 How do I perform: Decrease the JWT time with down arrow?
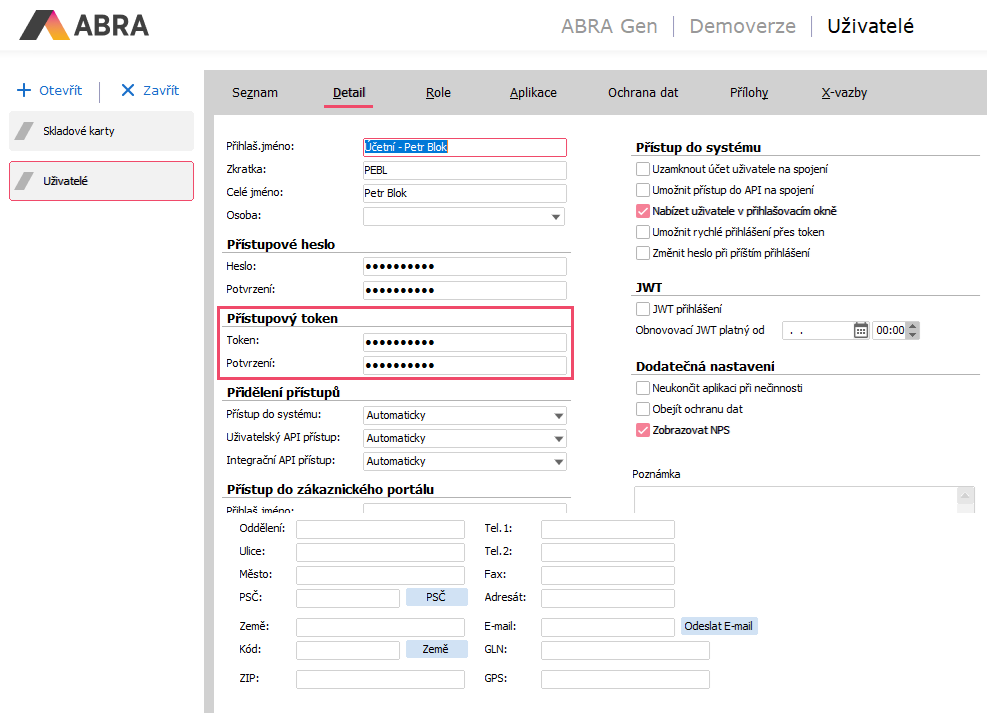(x=913, y=335)
